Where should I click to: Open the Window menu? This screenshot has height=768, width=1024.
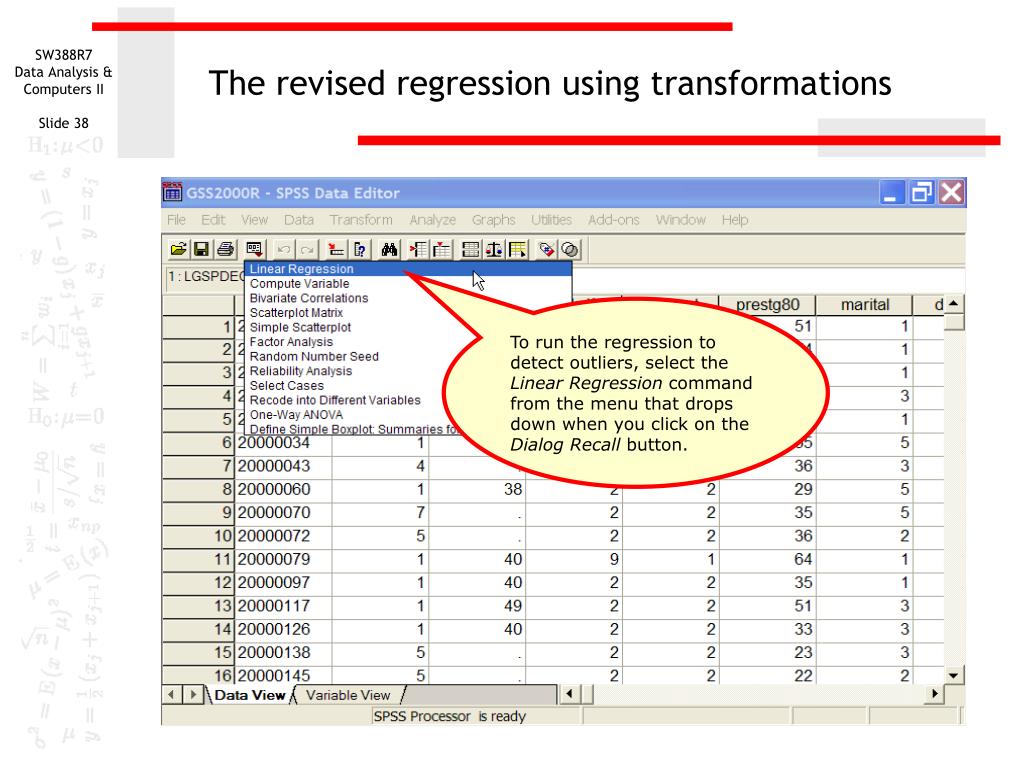click(x=680, y=219)
